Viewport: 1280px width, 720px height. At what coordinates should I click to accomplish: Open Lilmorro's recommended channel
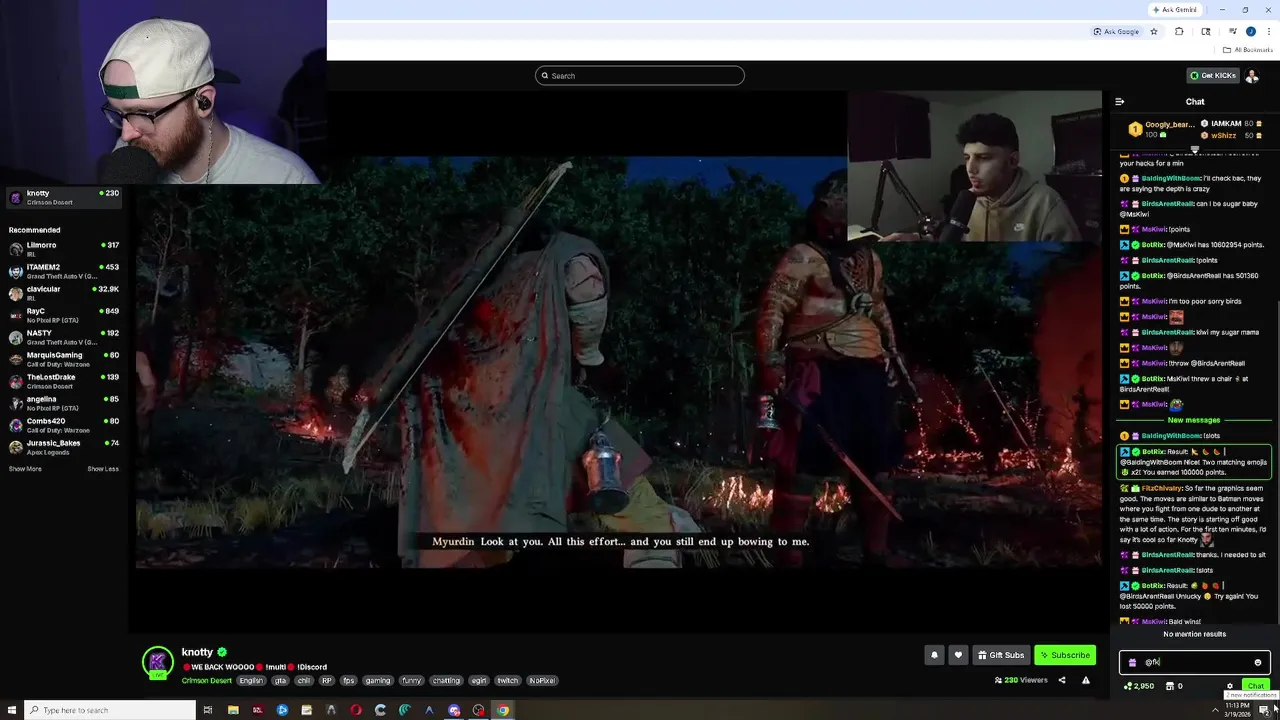click(x=64, y=249)
